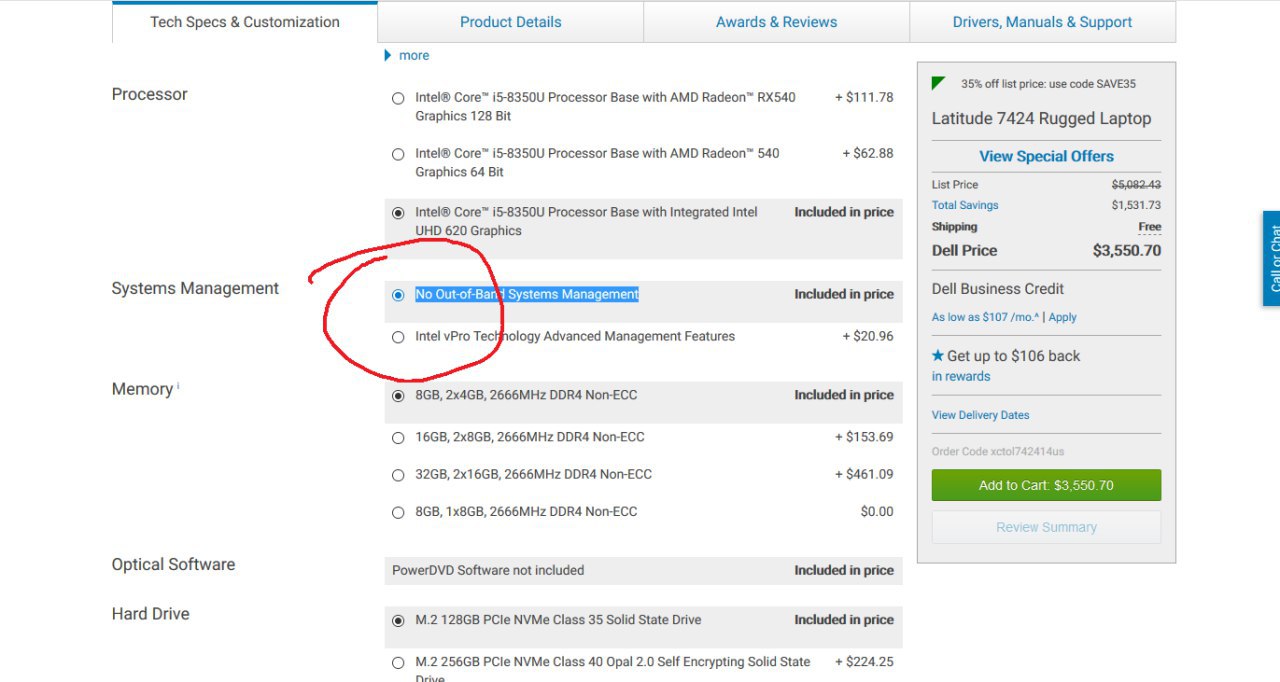Click the green flag promo icon

pos(938,83)
